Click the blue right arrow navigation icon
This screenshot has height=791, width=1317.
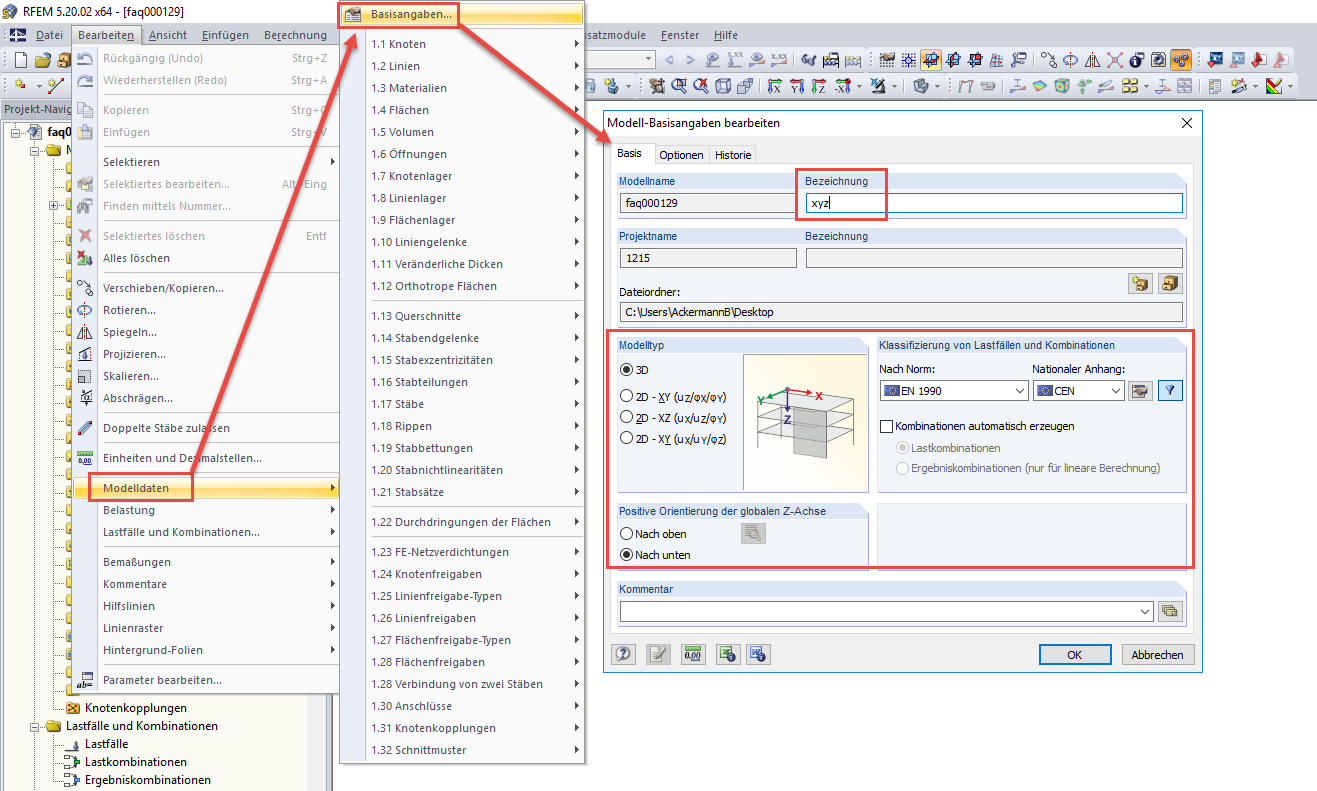pos(690,60)
